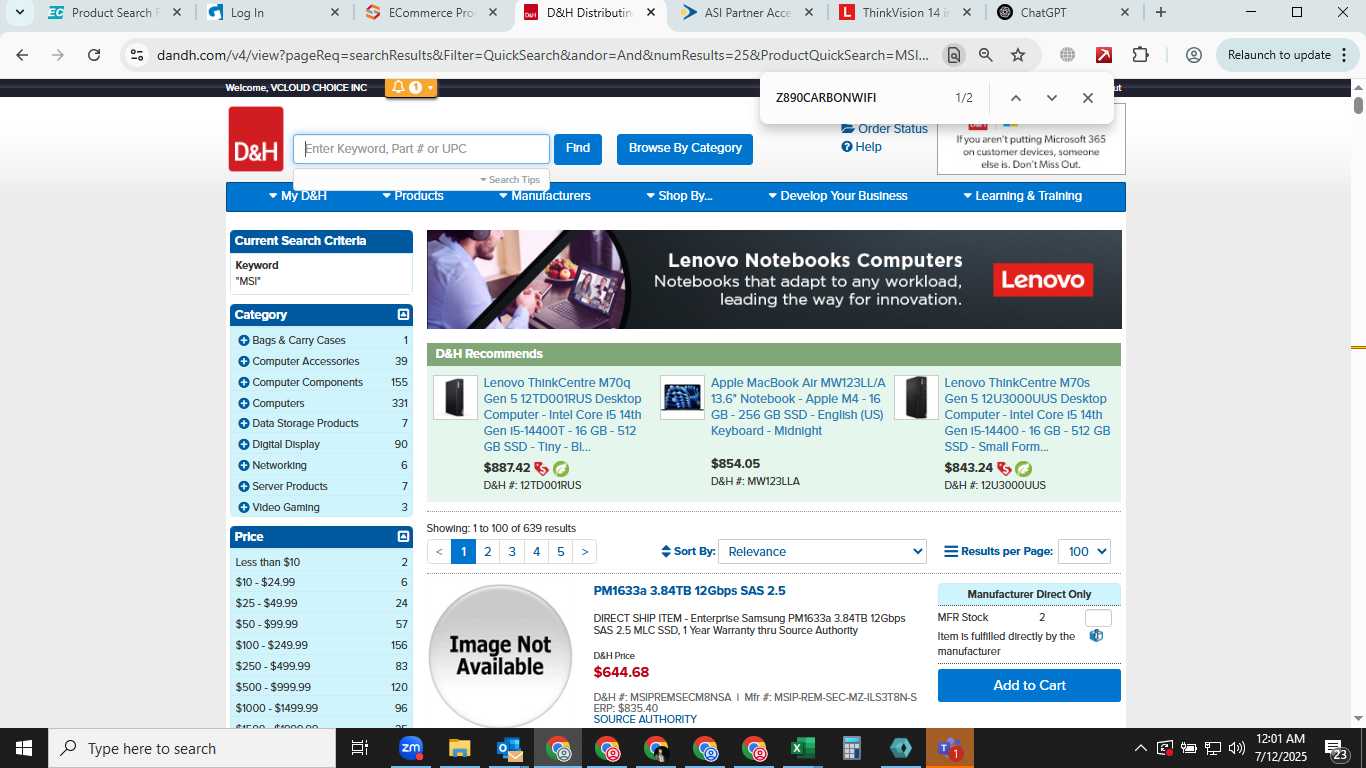1366x768 pixels.
Task: Open the Zoom app in taskbar
Action: pos(411,748)
